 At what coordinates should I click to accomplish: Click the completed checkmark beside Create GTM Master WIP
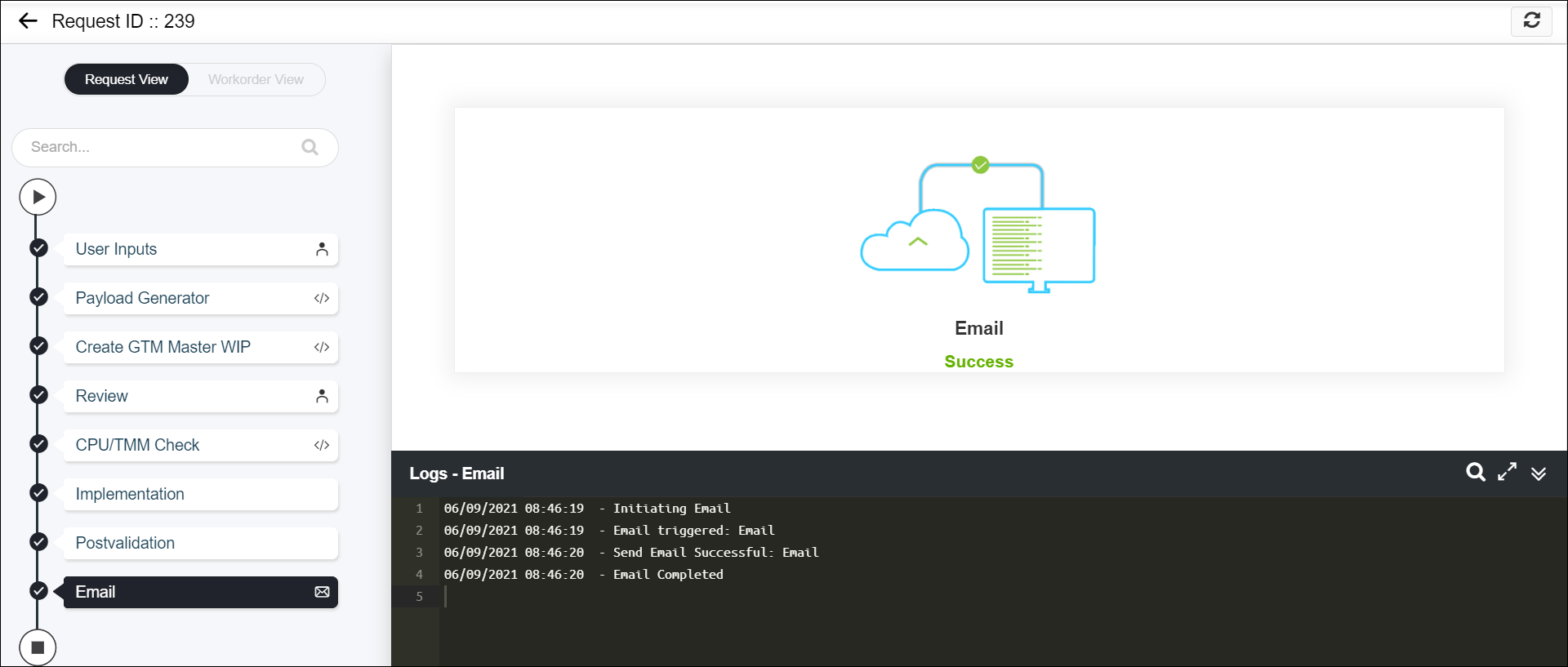[x=38, y=345]
